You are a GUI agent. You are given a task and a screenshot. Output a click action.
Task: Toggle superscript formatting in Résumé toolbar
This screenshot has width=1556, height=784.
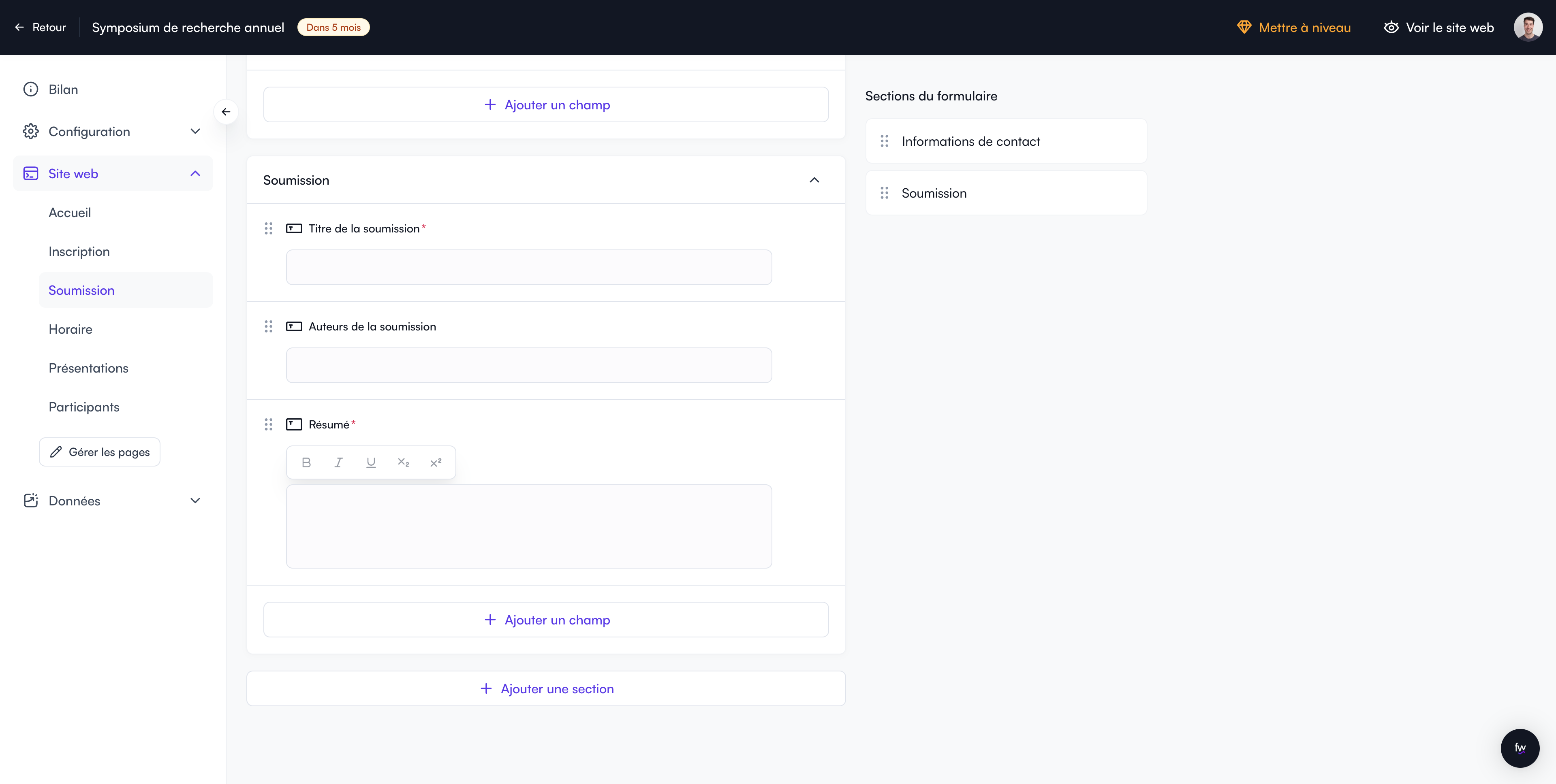(436, 462)
